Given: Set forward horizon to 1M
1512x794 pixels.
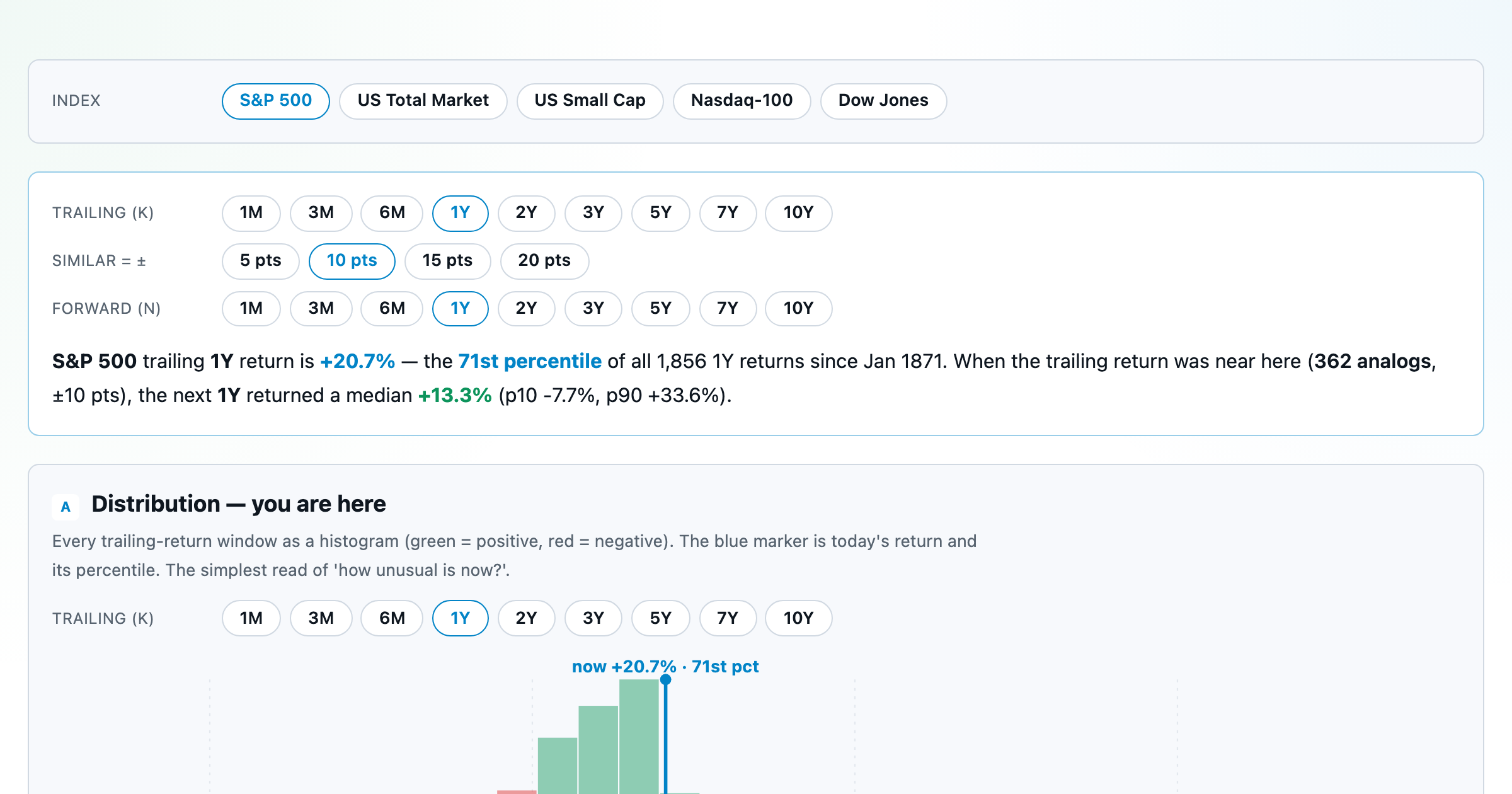Looking at the screenshot, I should tap(251, 309).
